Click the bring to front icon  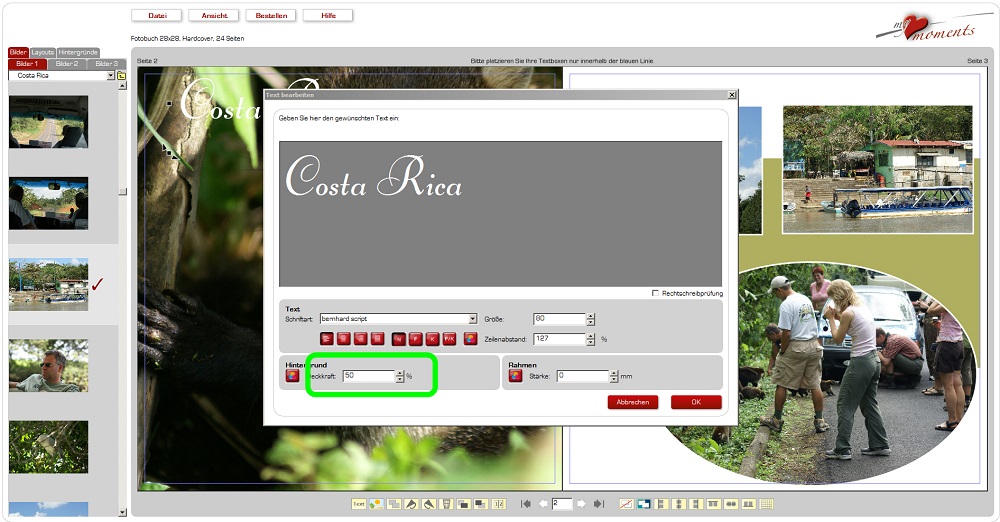coord(464,504)
